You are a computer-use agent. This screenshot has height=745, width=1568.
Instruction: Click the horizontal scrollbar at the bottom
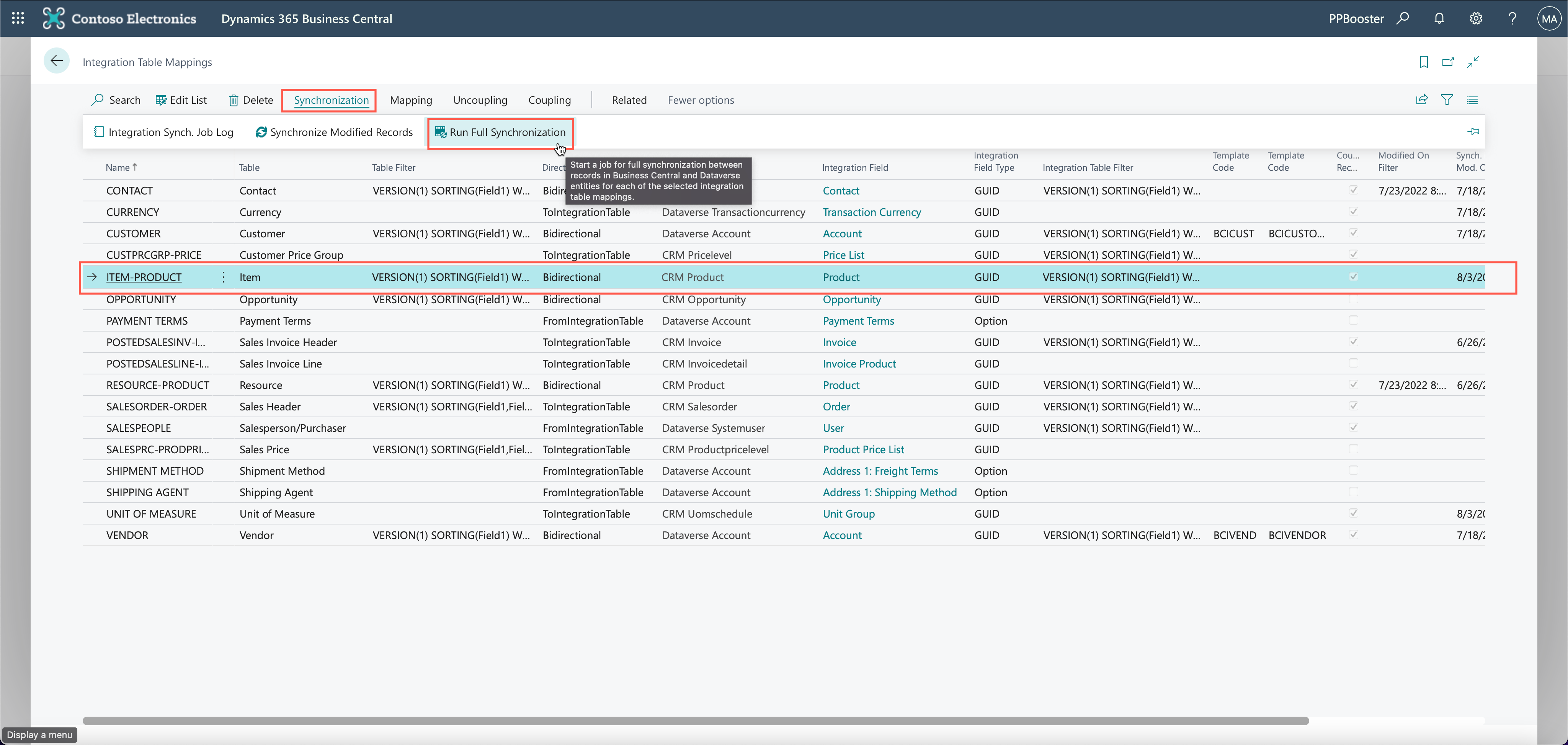tap(695, 720)
